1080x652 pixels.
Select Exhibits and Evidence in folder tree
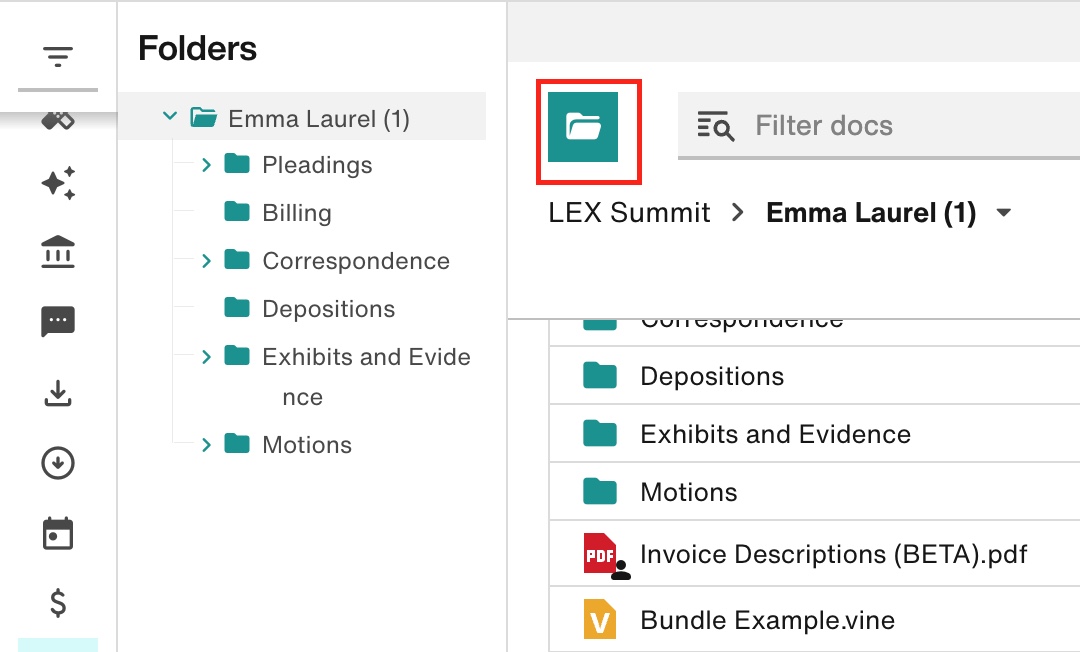click(366, 376)
